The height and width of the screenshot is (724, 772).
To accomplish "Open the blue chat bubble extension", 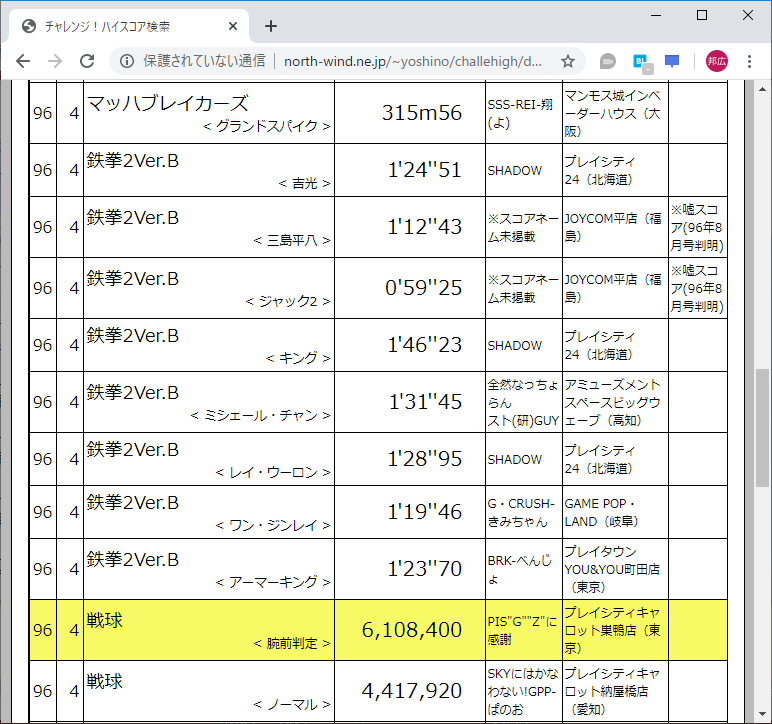I will (672, 61).
